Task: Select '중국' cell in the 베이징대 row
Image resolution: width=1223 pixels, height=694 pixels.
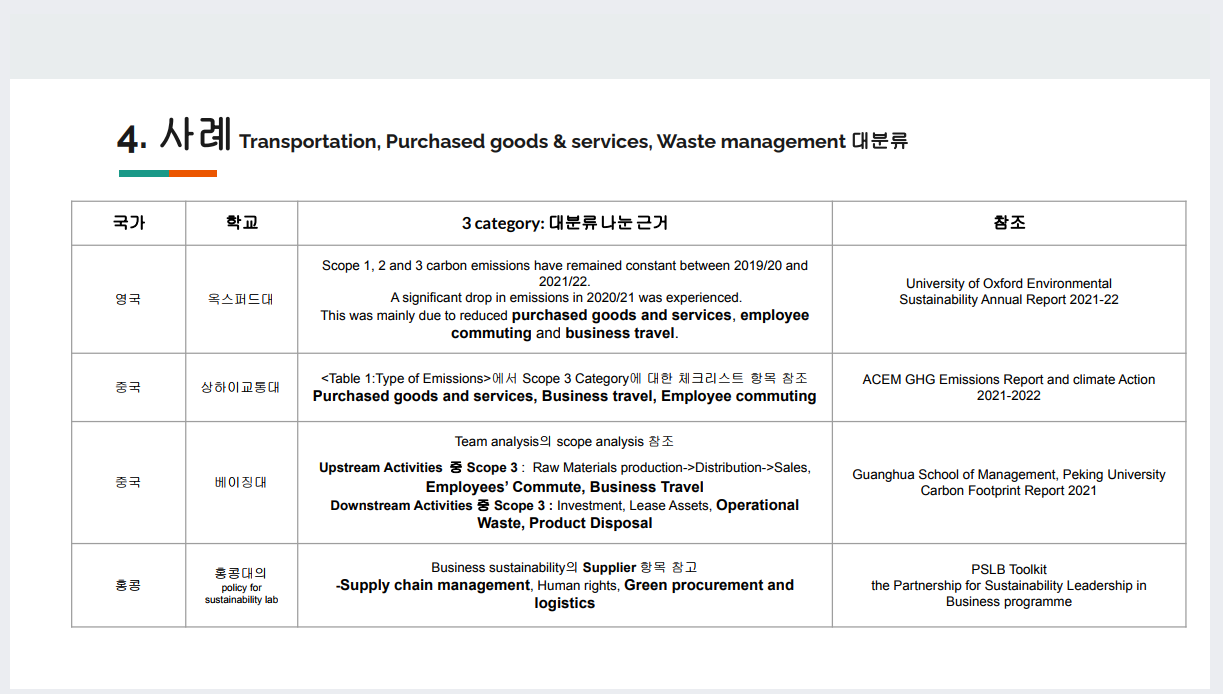Action: click(x=129, y=482)
